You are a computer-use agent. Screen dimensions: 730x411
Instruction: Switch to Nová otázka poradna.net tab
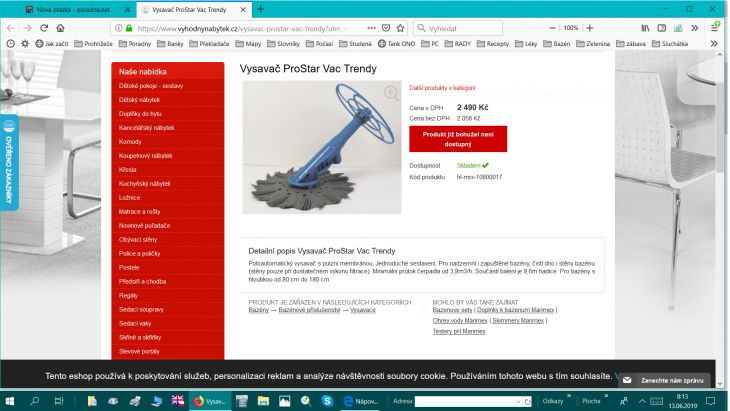coord(74,9)
